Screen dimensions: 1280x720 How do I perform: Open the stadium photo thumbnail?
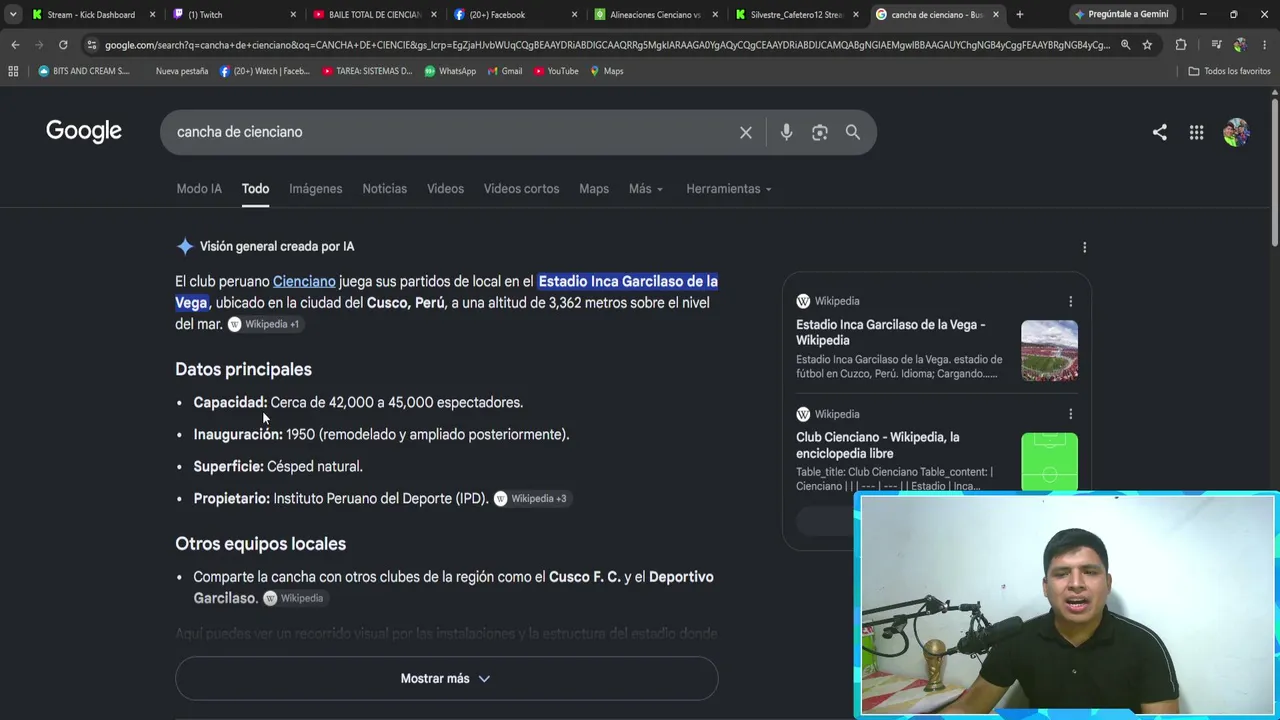1049,350
